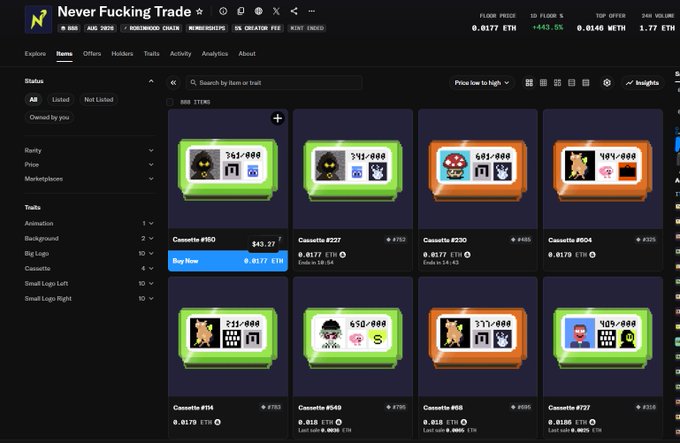This screenshot has height=443, width=680.
Task: Select all items checkbox next to 888 ITEMS
Action: coord(170,102)
